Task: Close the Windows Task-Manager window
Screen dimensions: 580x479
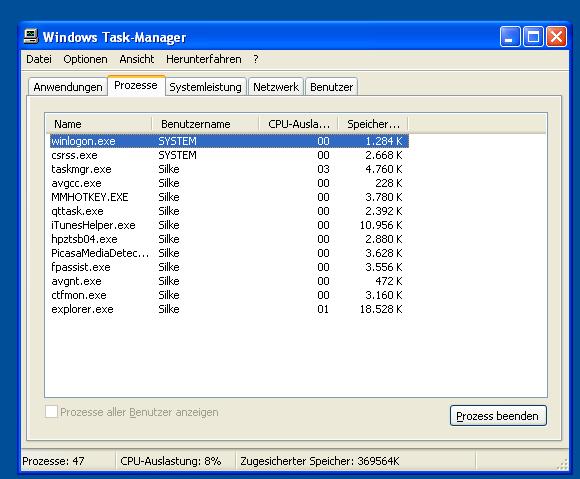Action: click(556, 37)
